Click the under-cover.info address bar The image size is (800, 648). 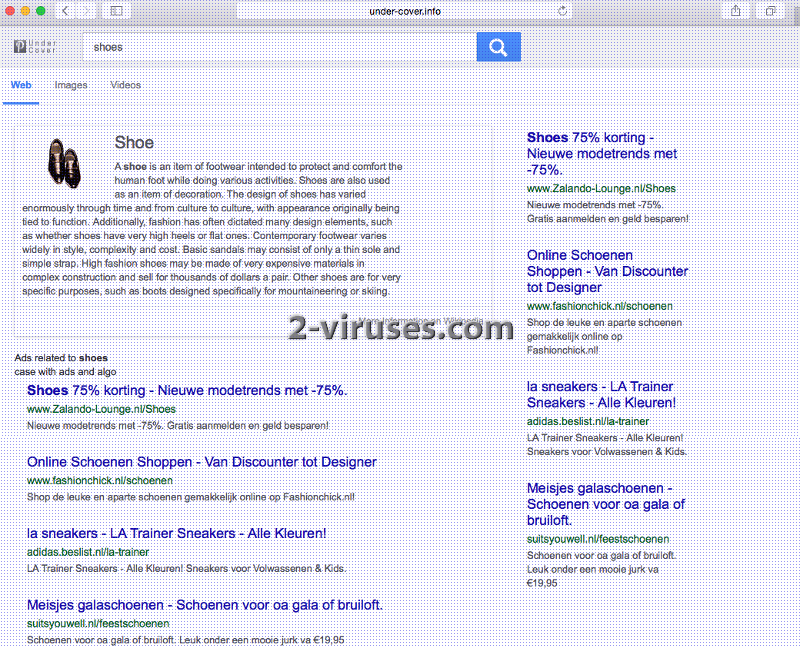405,11
